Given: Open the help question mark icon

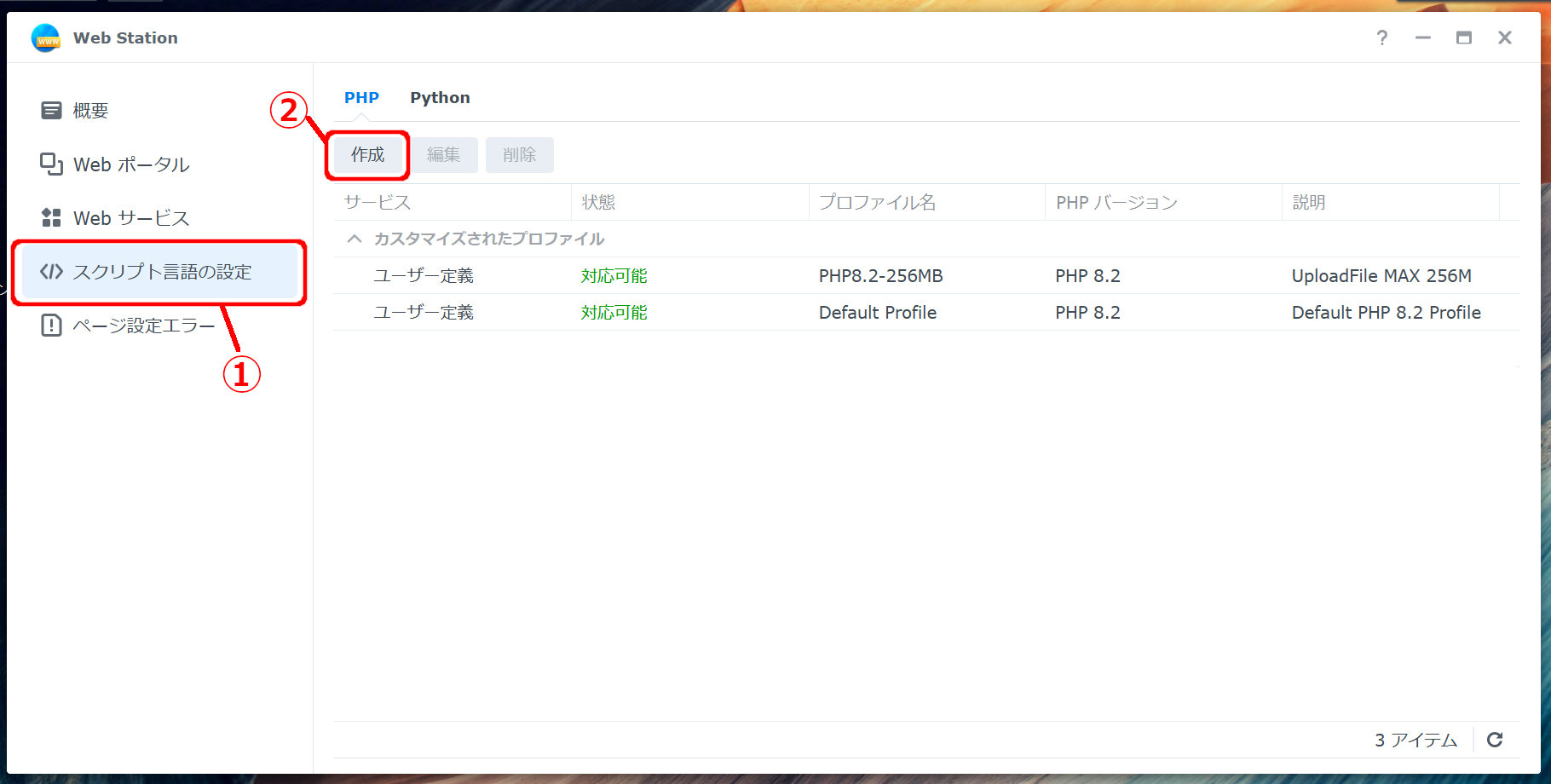Looking at the screenshot, I should click(x=1381, y=38).
